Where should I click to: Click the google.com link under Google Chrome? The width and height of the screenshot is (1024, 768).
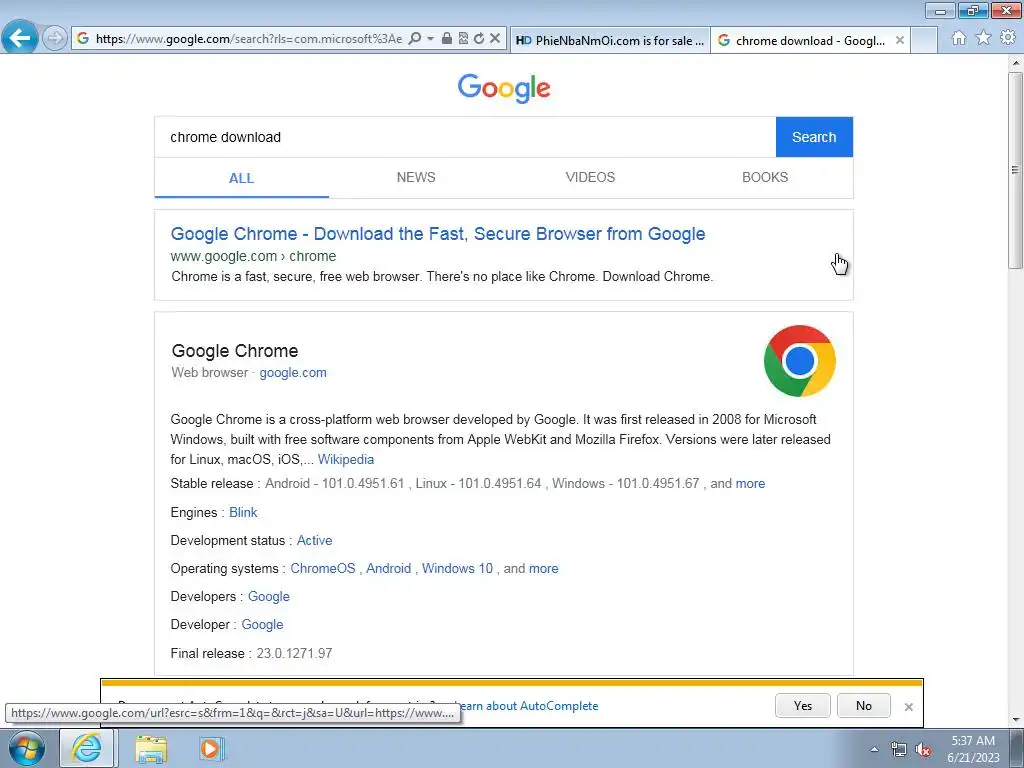point(293,373)
